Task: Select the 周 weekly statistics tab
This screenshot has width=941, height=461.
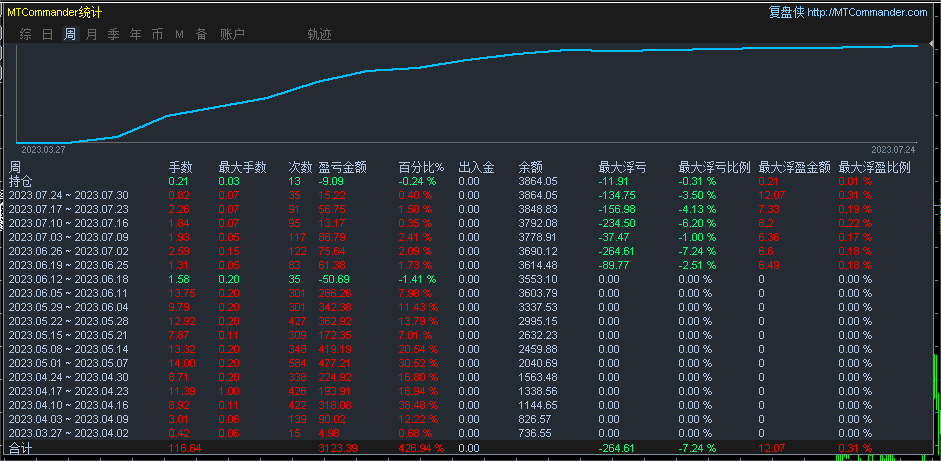Action: click(x=69, y=34)
